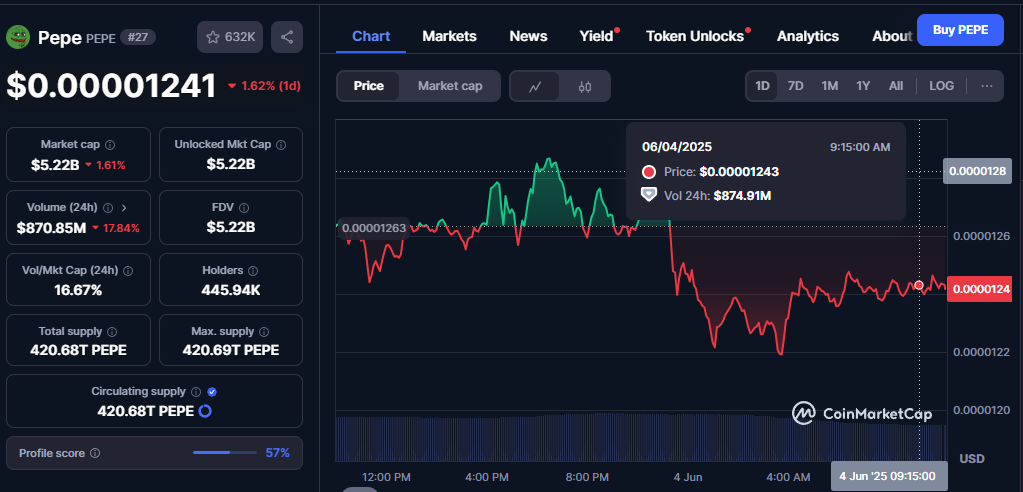Click the 0.0000124 current price label

[x=979, y=288]
